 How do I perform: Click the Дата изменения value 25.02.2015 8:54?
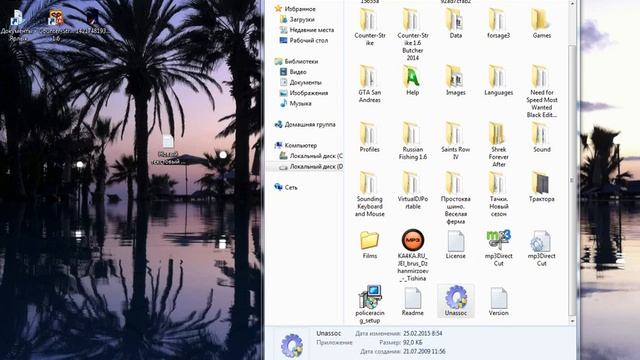pyautogui.click(x=422, y=333)
